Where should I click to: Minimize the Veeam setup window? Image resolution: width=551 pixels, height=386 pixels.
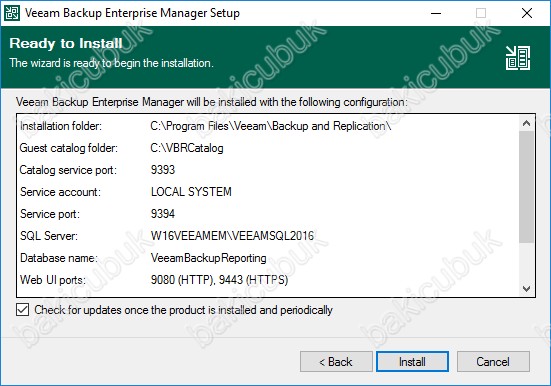436,13
